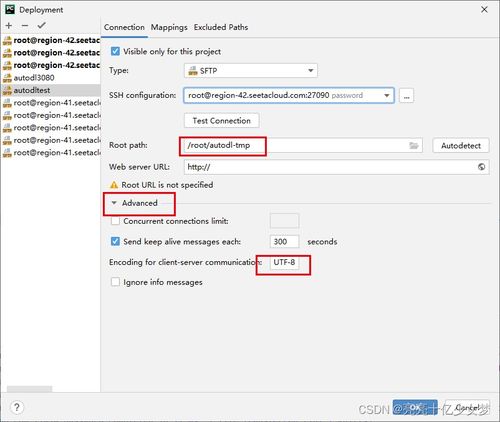Open SSH configuration ellipsis browse button
500x422 pixels.
coord(406,96)
